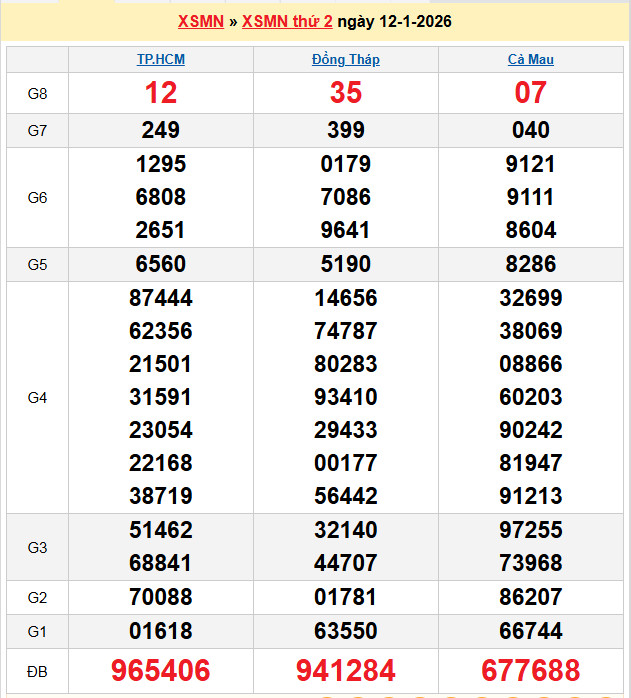Open the TP.HCM province link
Image resolution: width=631 pixels, height=698 pixels.
click(x=161, y=59)
